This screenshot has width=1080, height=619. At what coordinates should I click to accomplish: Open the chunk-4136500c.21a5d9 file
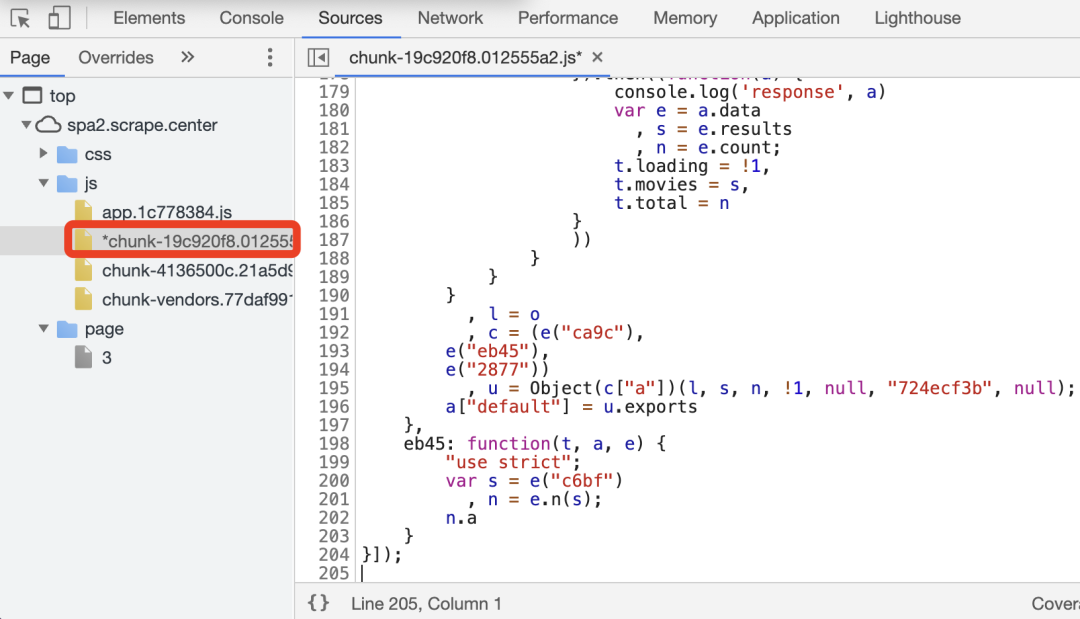coord(197,271)
